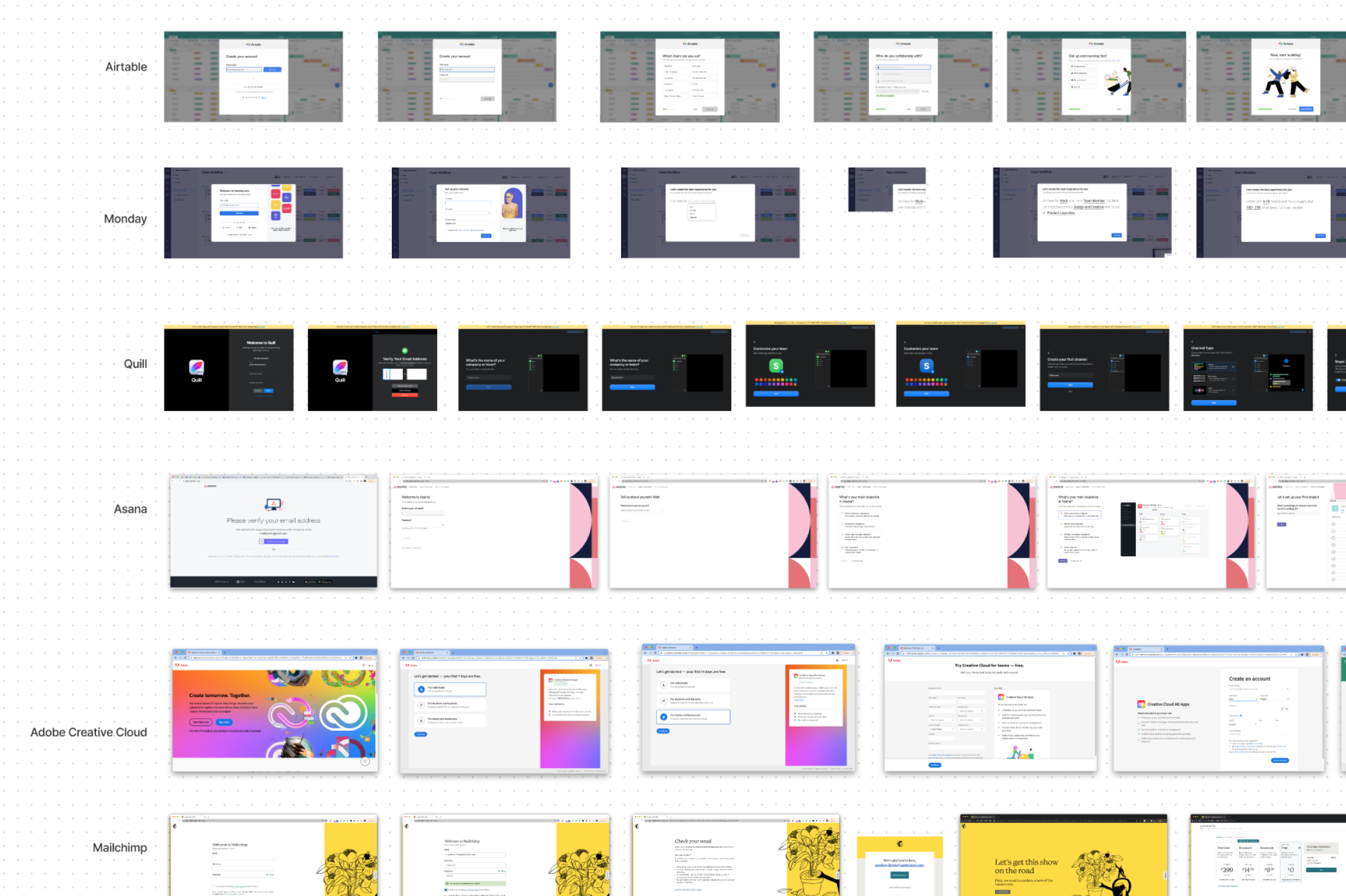The image size is (1346, 896).
Task: Click the laptop icon on Asana verify email page
Action: coord(273,505)
